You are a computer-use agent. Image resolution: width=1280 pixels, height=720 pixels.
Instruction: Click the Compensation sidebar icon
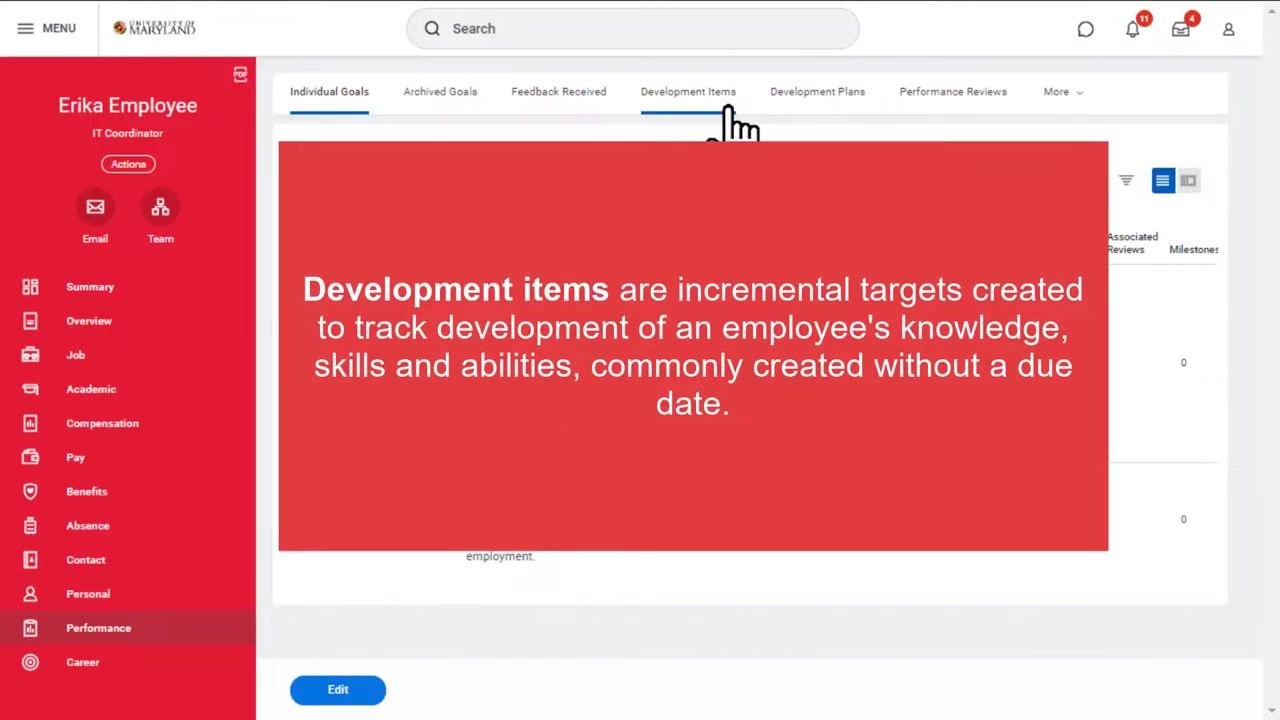click(x=30, y=423)
